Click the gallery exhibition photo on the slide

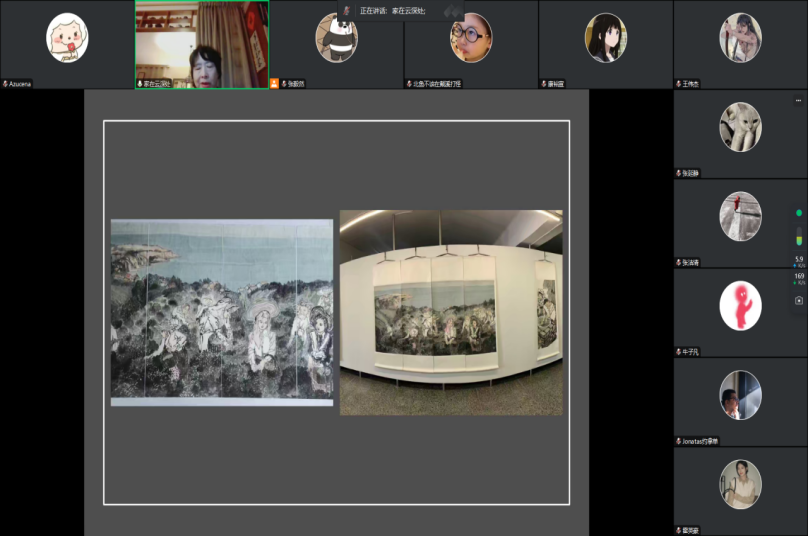[x=451, y=312]
